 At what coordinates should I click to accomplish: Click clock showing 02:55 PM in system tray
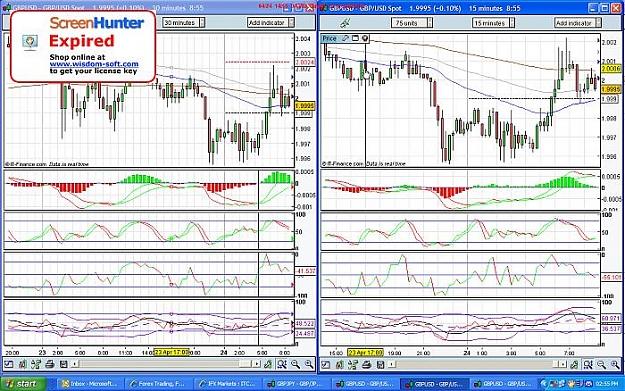click(607, 384)
